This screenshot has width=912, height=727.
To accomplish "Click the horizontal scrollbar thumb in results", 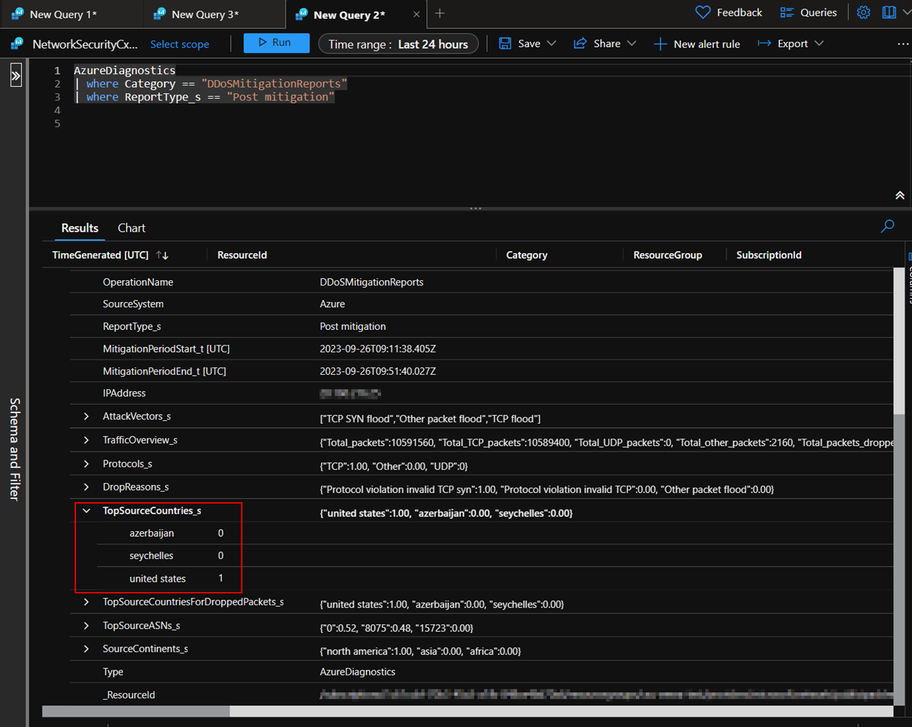I will coord(136,711).
